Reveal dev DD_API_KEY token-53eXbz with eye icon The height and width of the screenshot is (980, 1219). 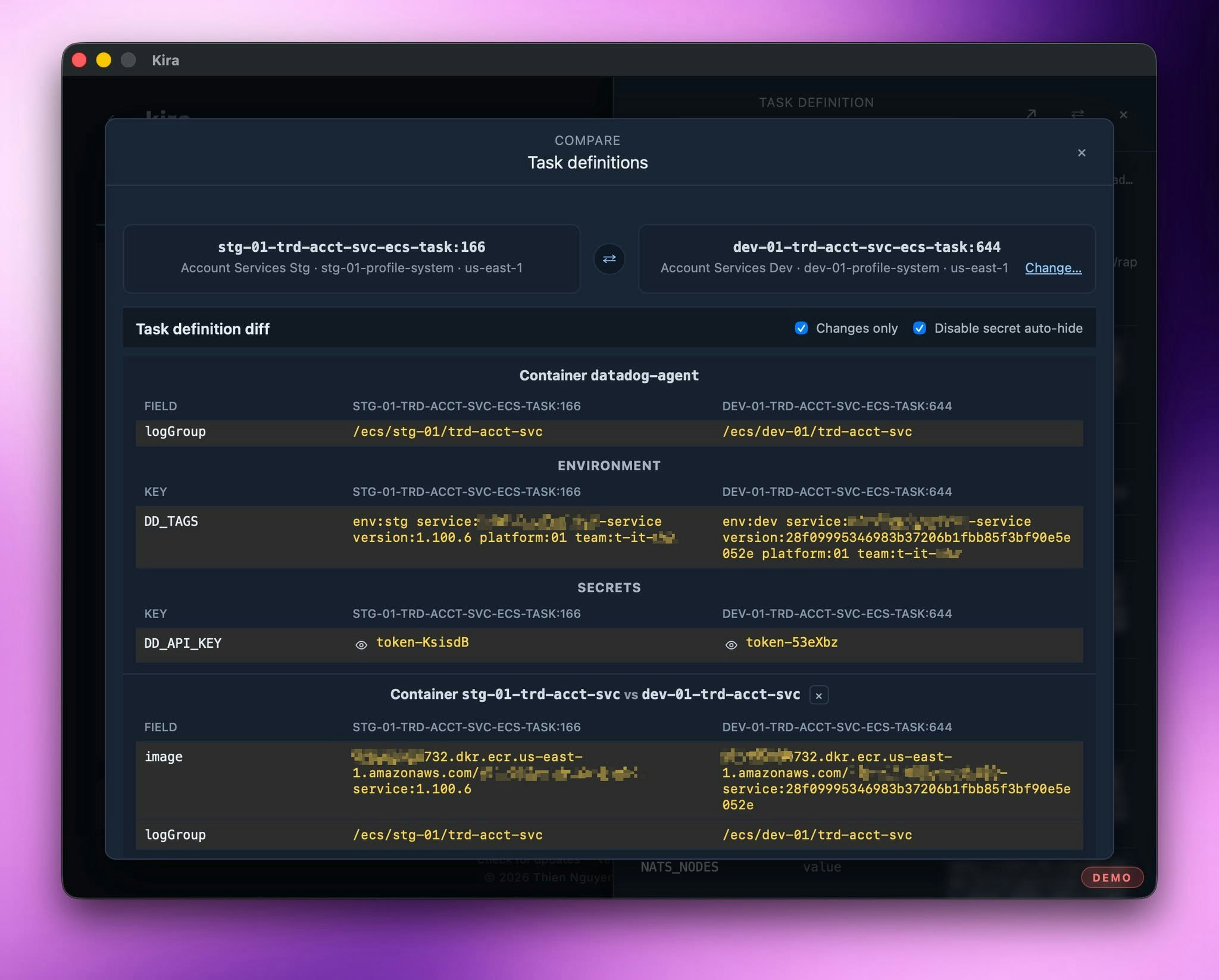pyautogui.click(x=731, y=645)
